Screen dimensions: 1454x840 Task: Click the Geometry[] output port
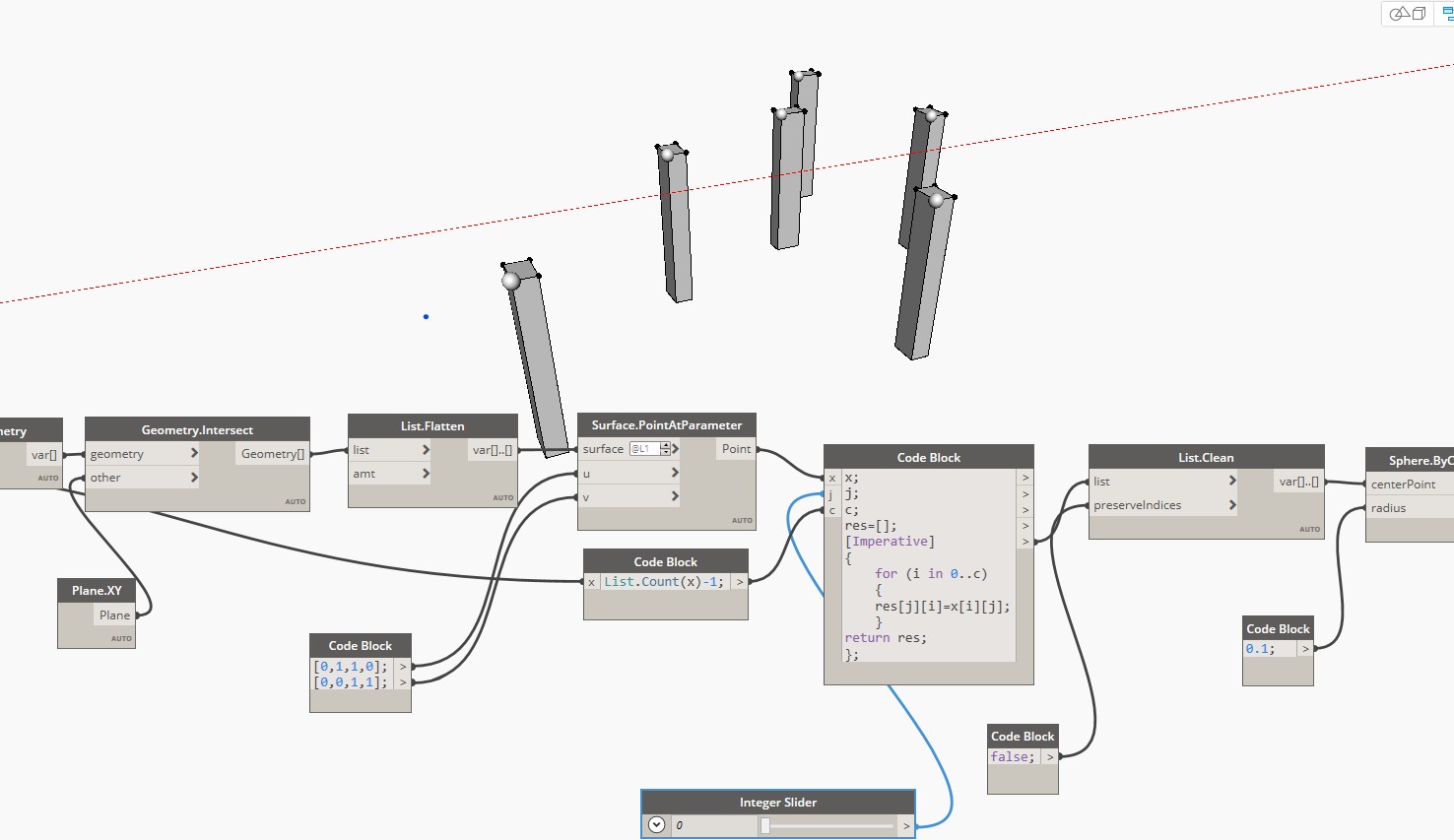(x=273, y=453)
